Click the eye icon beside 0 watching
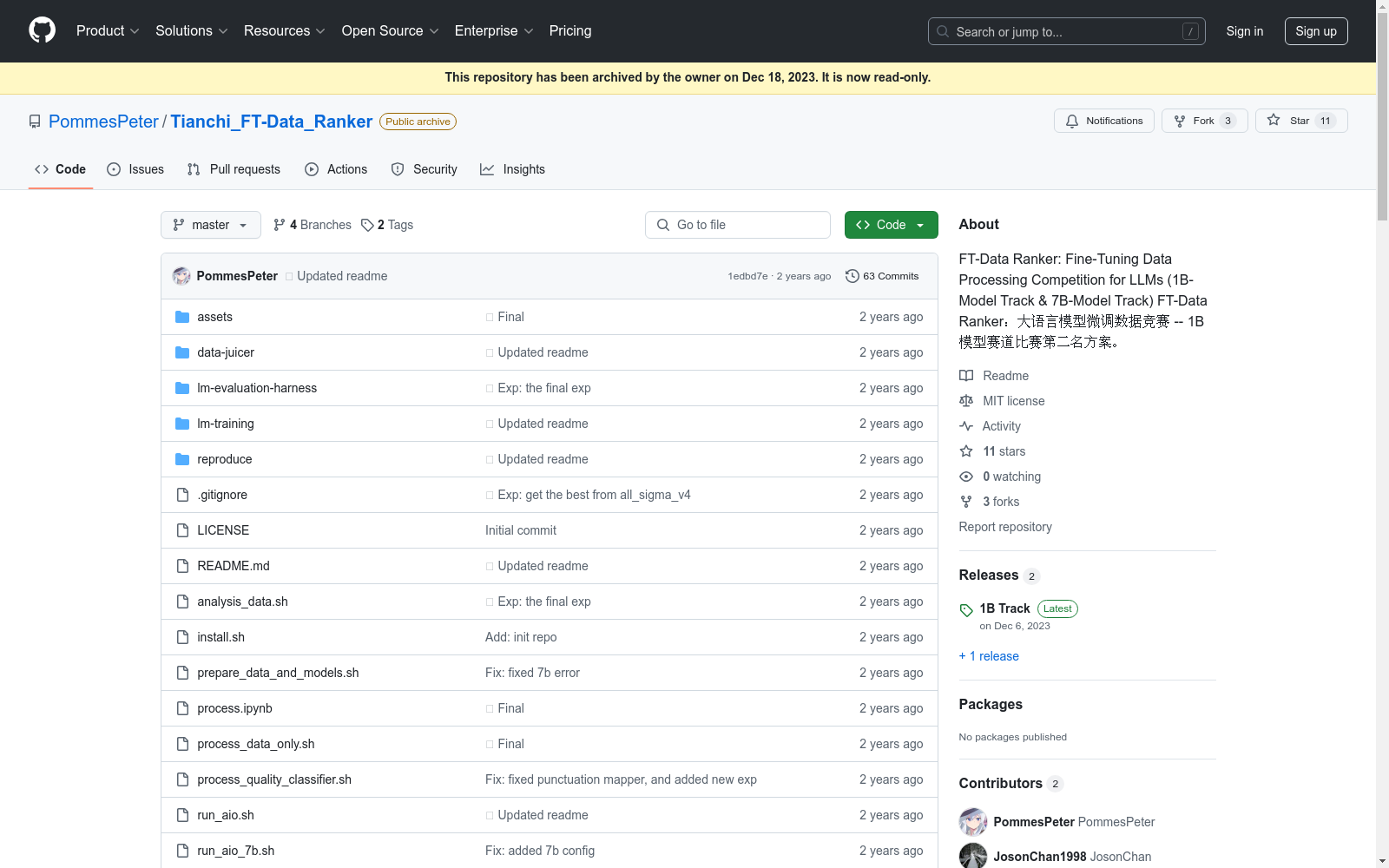Viewport: 1389px width, 868px height. pos(966,477)
